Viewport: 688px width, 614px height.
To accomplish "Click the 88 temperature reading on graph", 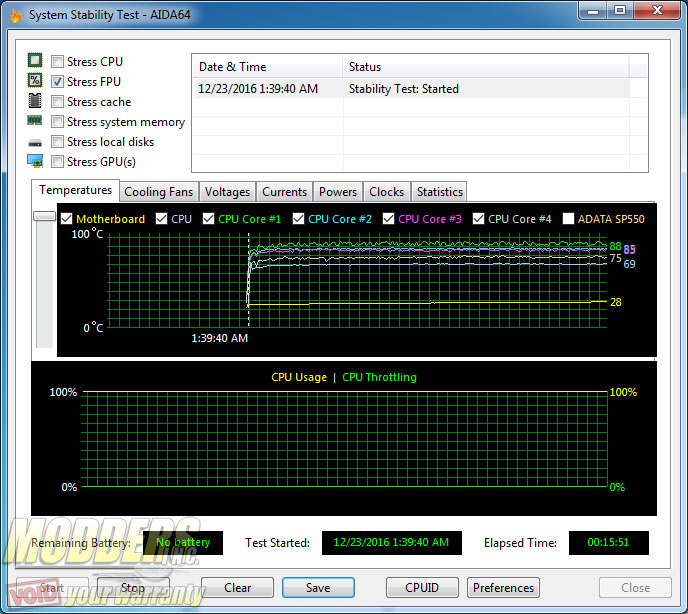I will click(615, 246).
